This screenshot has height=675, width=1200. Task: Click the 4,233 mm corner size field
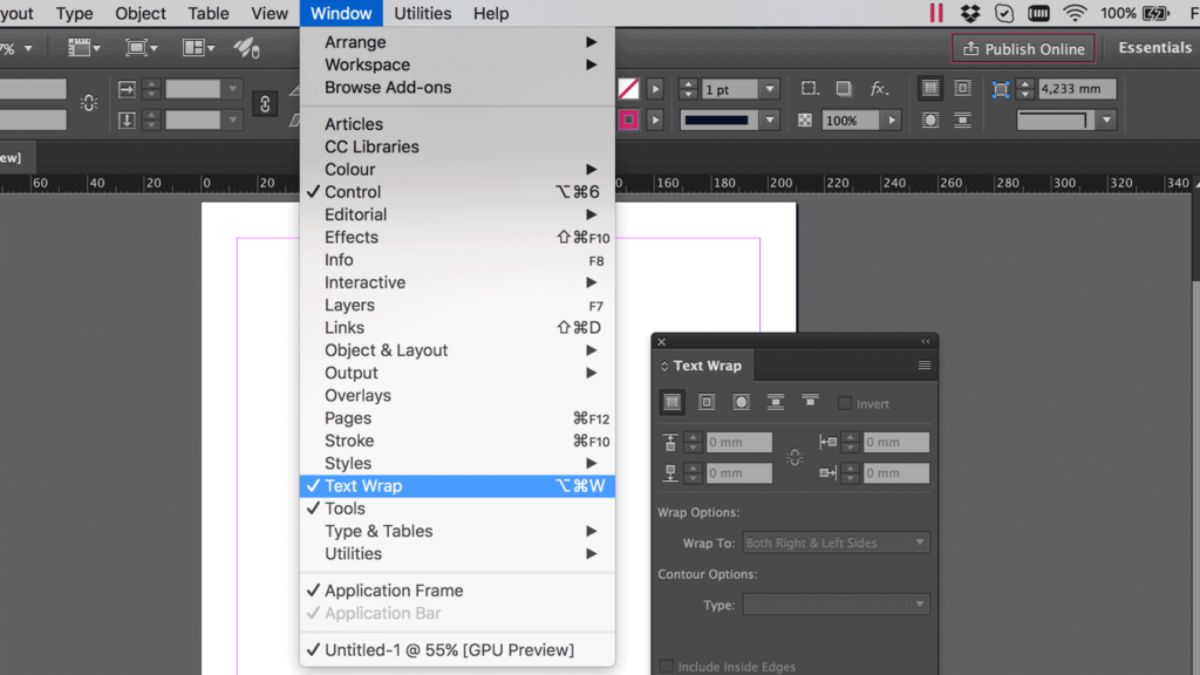(x=1076, y=89)
